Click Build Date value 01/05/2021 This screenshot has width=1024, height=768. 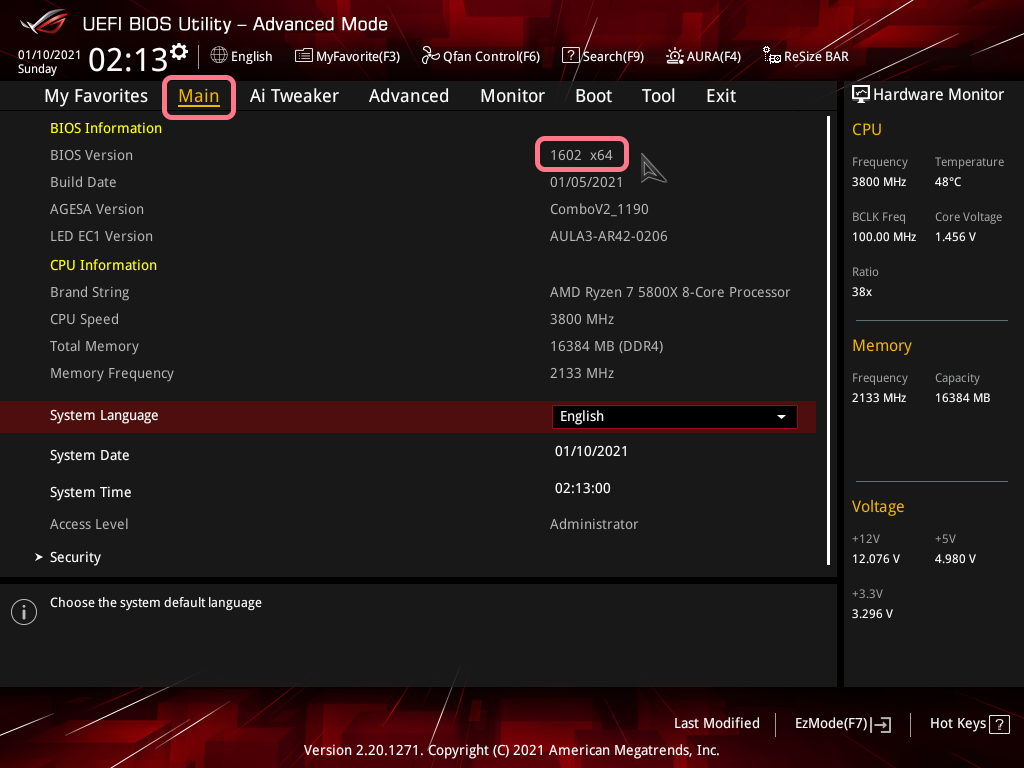pos(586,182)
